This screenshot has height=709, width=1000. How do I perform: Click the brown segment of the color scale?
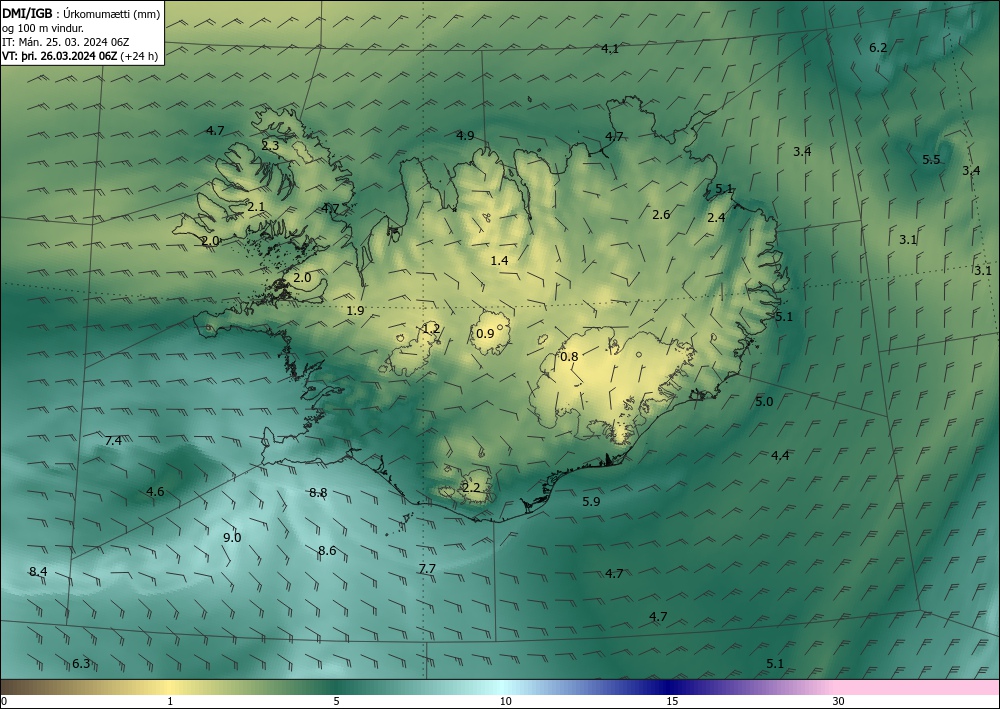coord(26,687)
